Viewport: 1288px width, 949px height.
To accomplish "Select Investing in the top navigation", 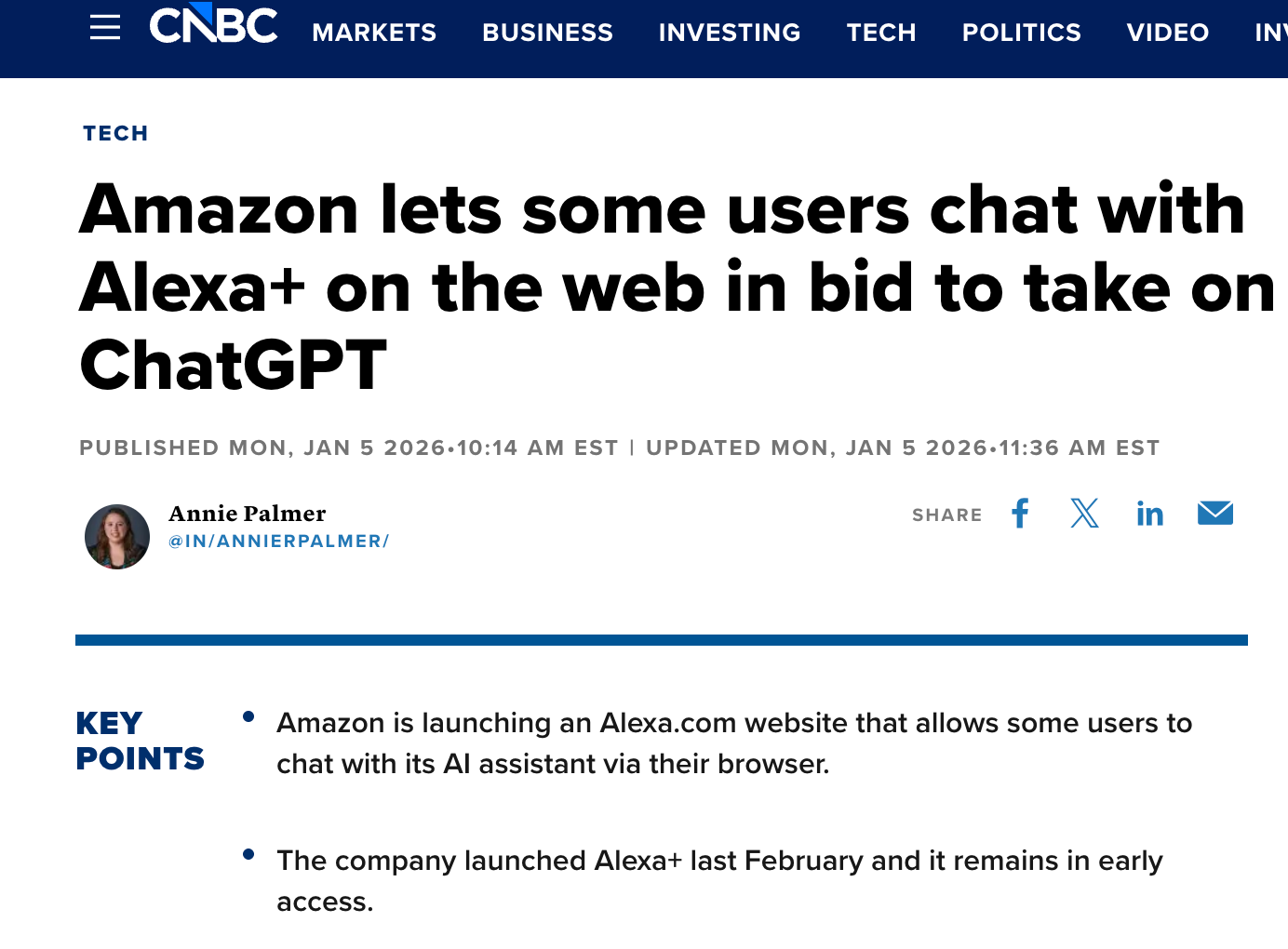I will (730, 33).
